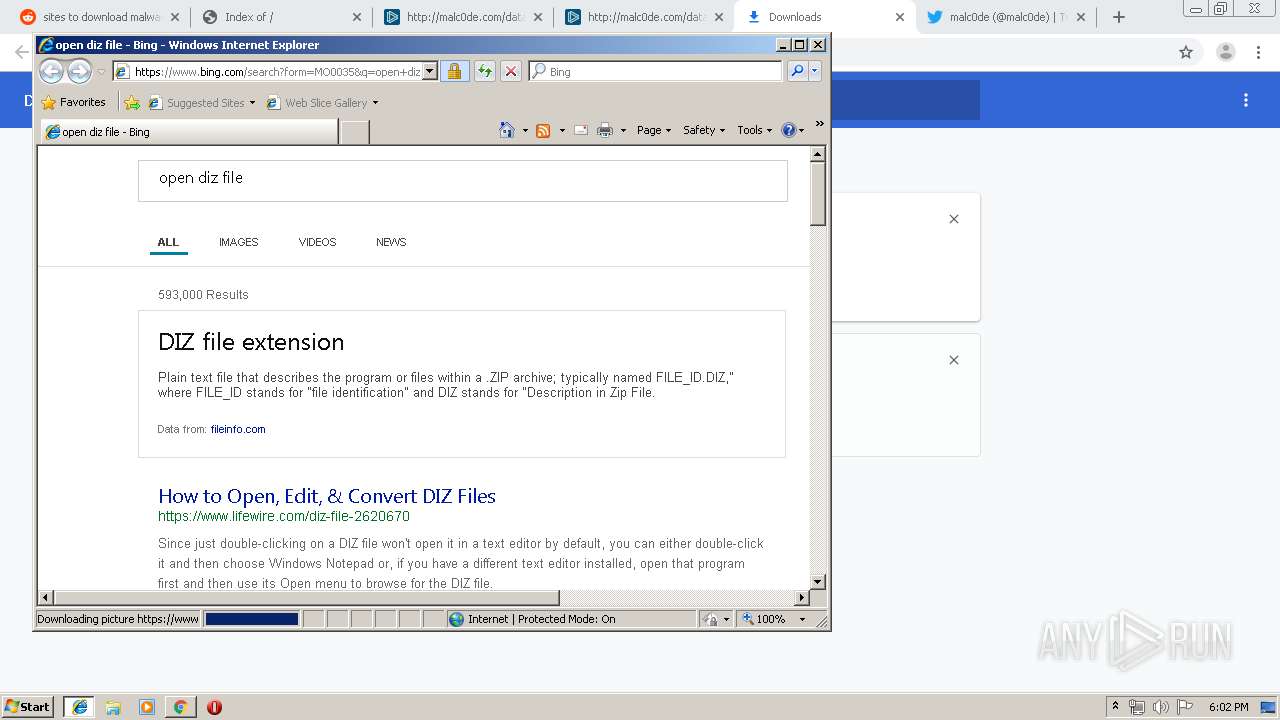
Task: Click the security lock icon in IE
Action: [x=454, y=71]
